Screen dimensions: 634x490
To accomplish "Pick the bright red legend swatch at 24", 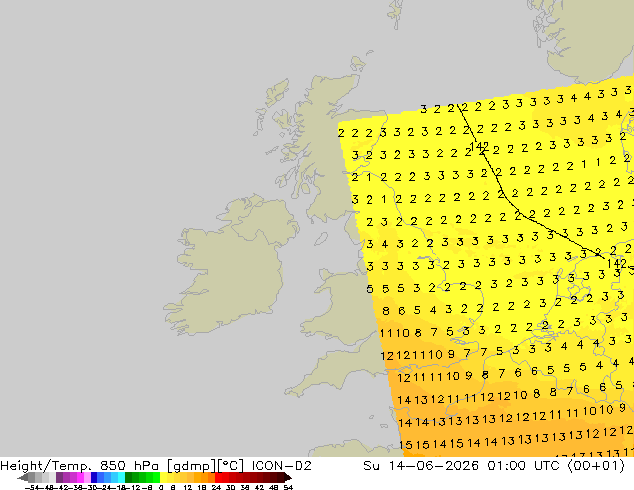I will [x=218, y=478].
